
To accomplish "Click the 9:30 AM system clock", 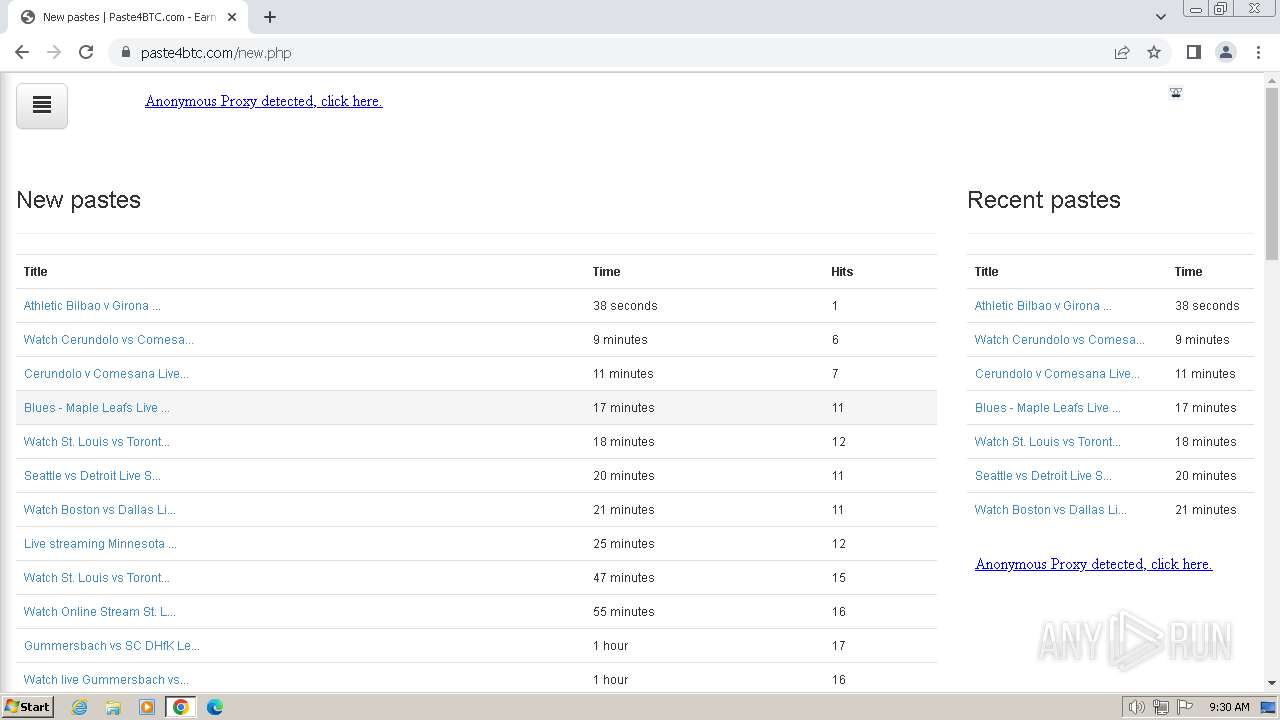I will (1229, 707).
